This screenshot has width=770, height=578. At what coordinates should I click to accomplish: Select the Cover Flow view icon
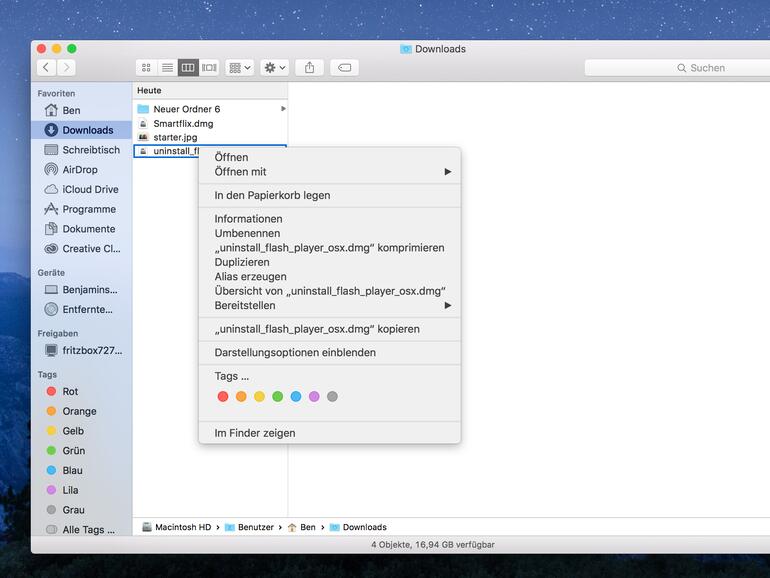pyautogui.click(x=209, y=68)
